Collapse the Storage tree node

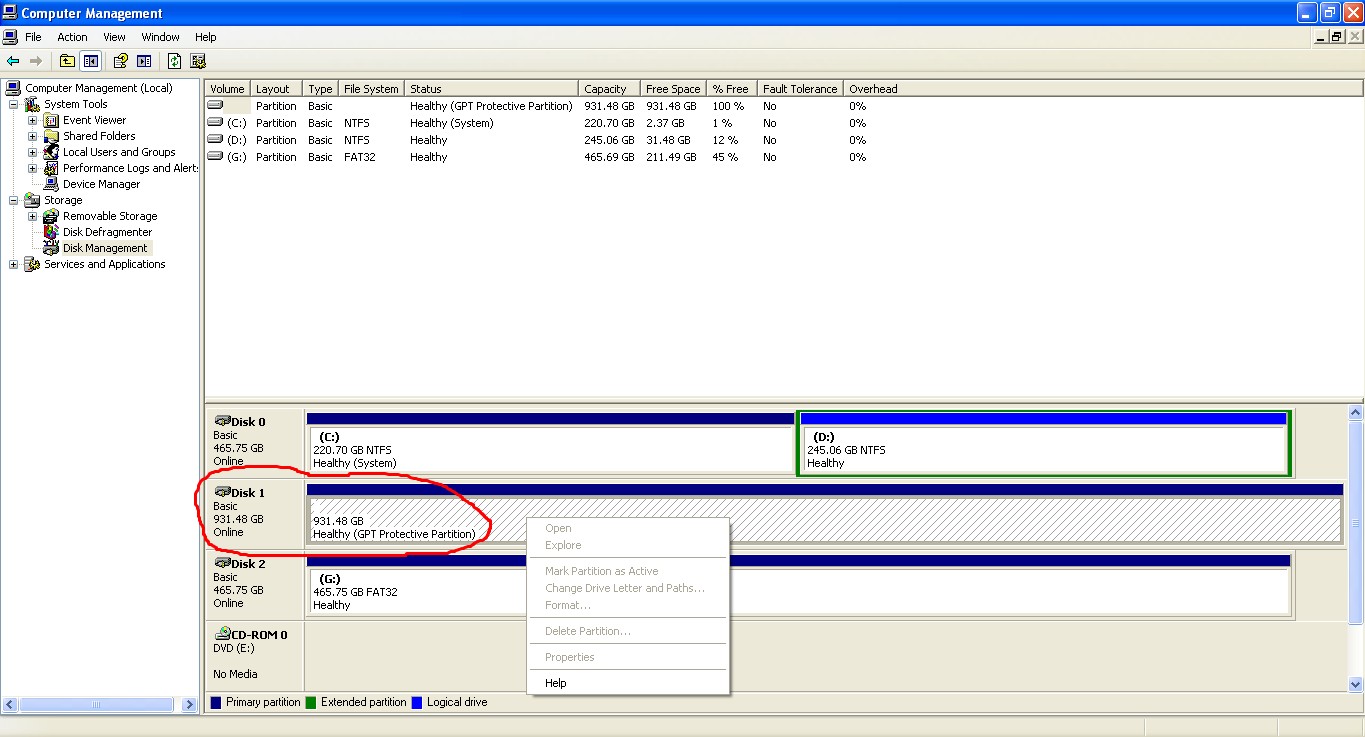(x=13, y=200)
